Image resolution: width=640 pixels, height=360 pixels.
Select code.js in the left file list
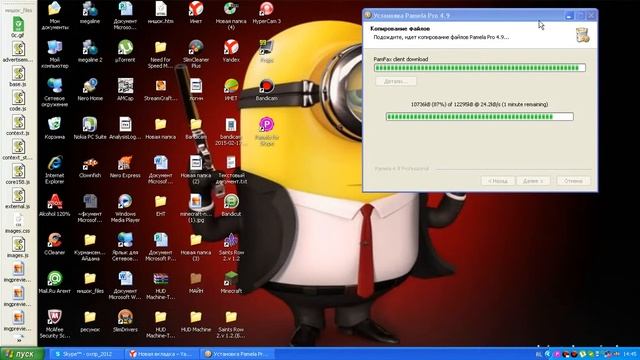click(18, 101)
